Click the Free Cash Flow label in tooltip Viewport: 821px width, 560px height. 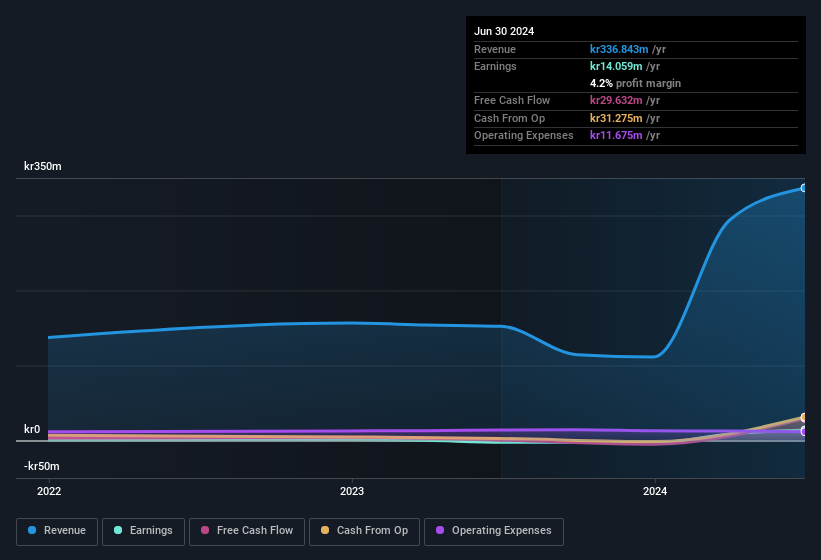coord(512,100)
